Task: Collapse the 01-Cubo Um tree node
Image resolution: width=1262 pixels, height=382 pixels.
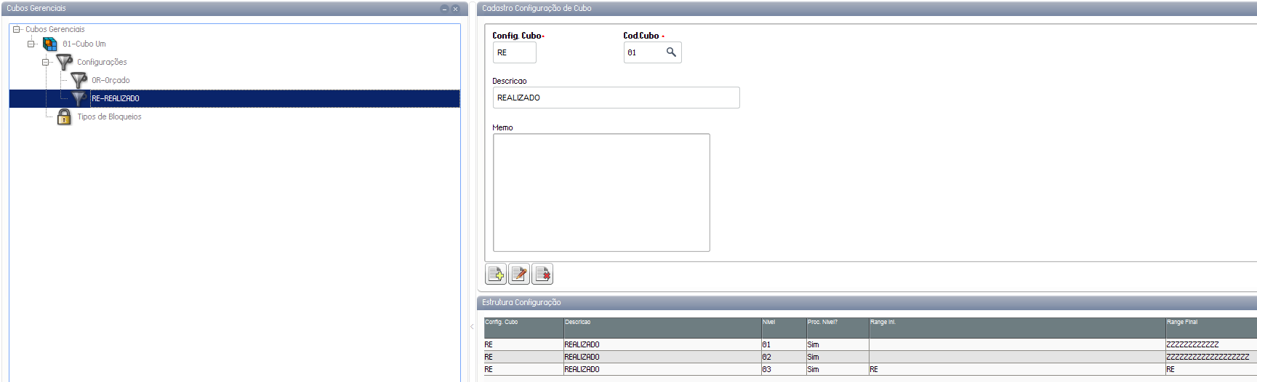Action: point(32,44)
